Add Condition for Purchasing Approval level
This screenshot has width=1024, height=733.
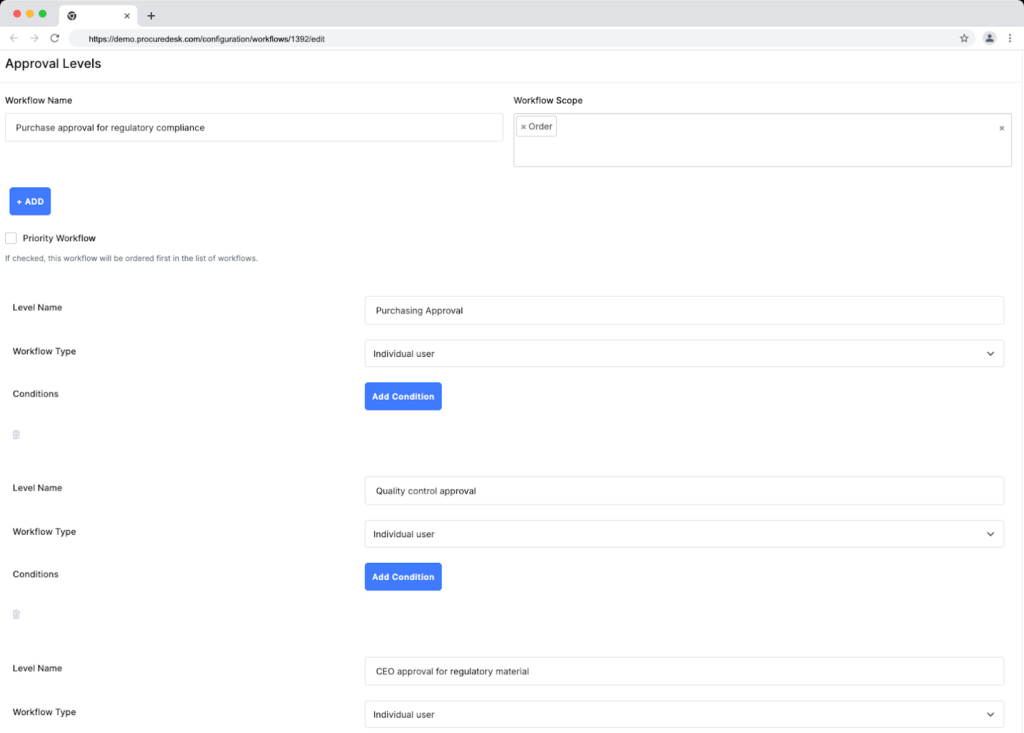pos(403,397)
